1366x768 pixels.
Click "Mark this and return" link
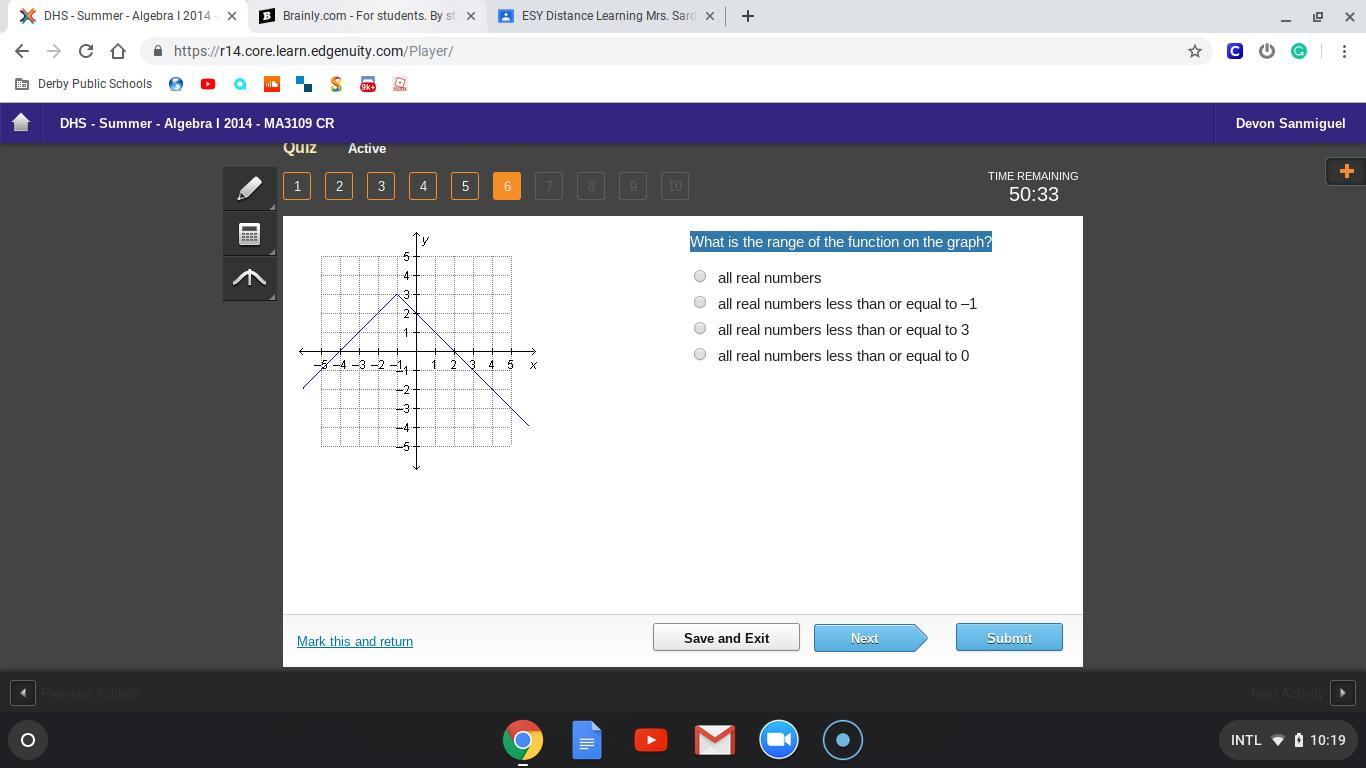pyautogui.click(x=355, y=641)
